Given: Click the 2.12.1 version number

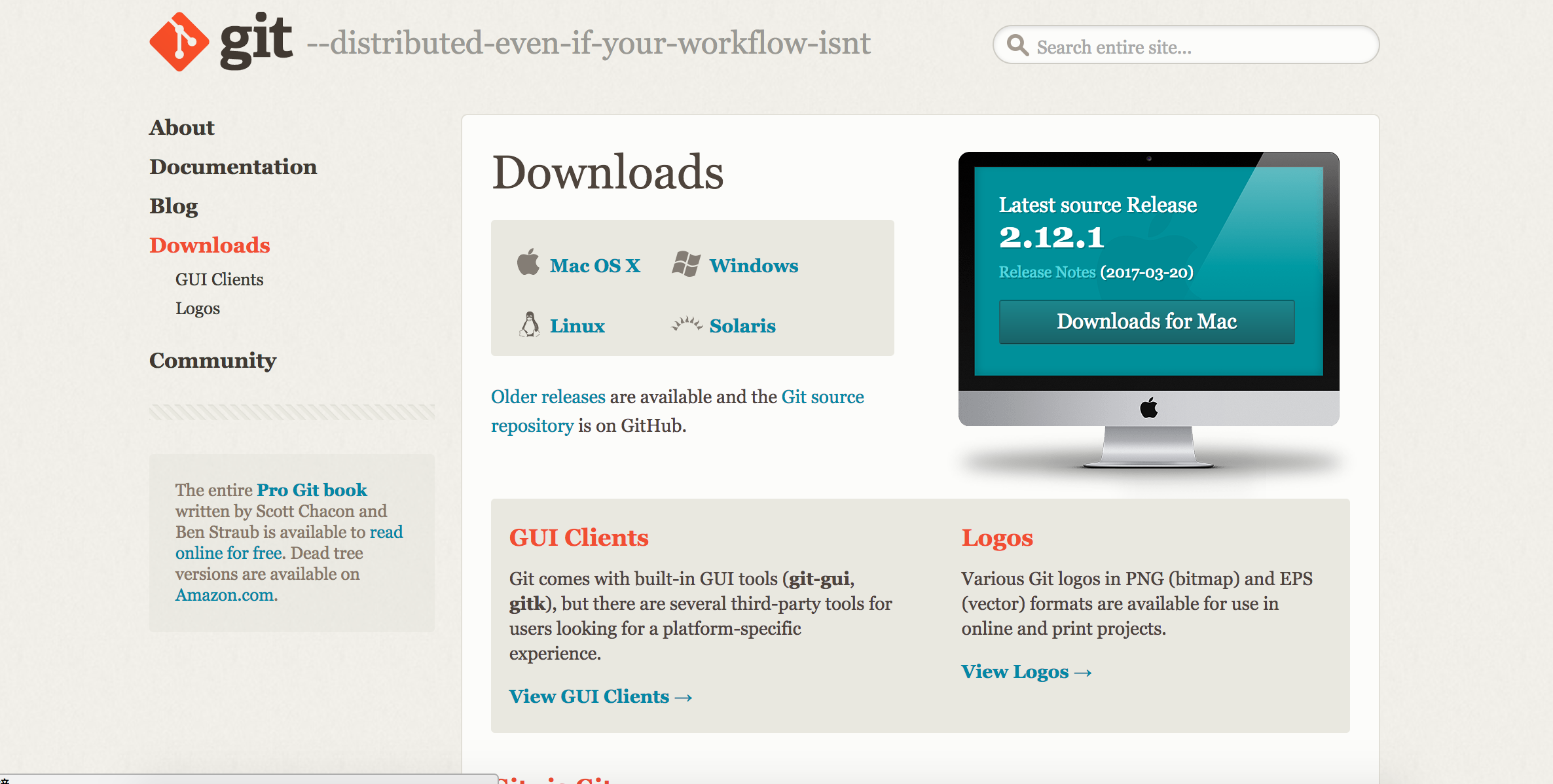Looking at the screenshot, I should pyautogui.click(x=1051, y=237).
